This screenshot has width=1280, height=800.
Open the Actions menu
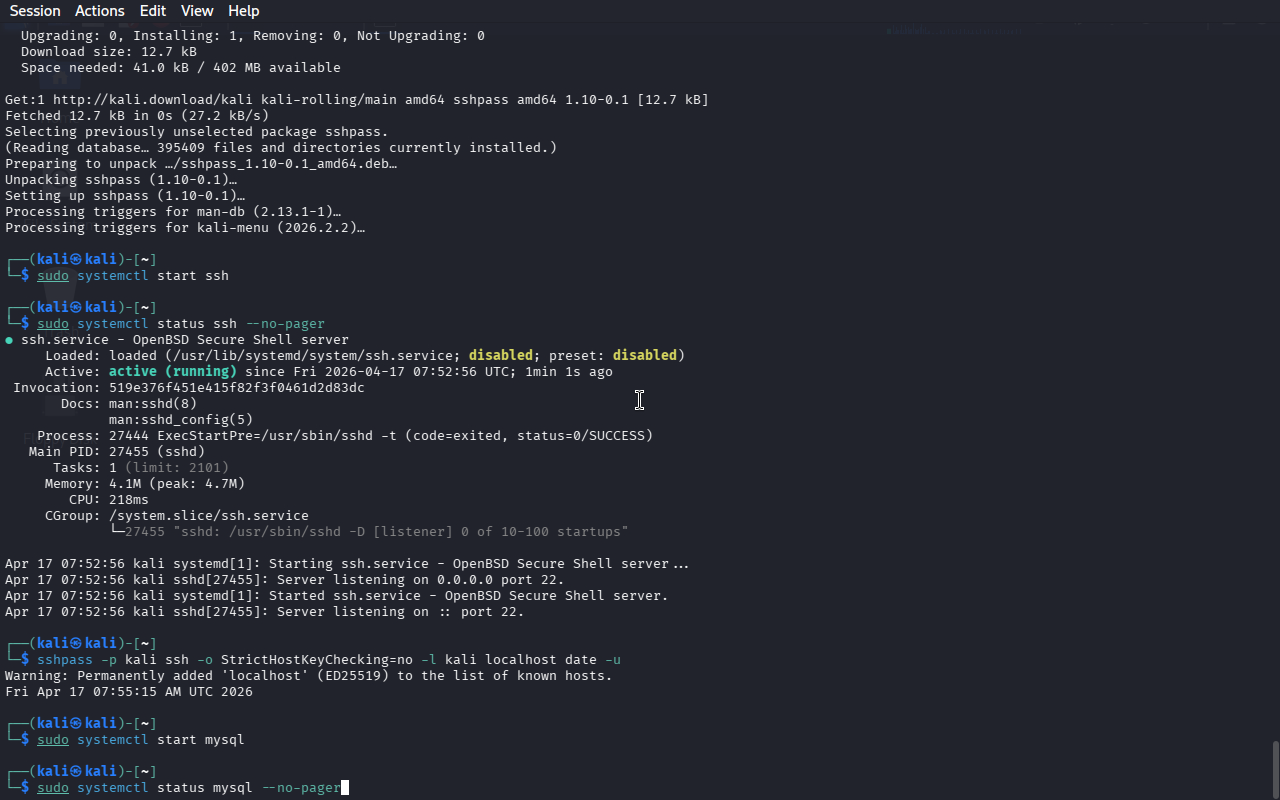click(100, 11)
